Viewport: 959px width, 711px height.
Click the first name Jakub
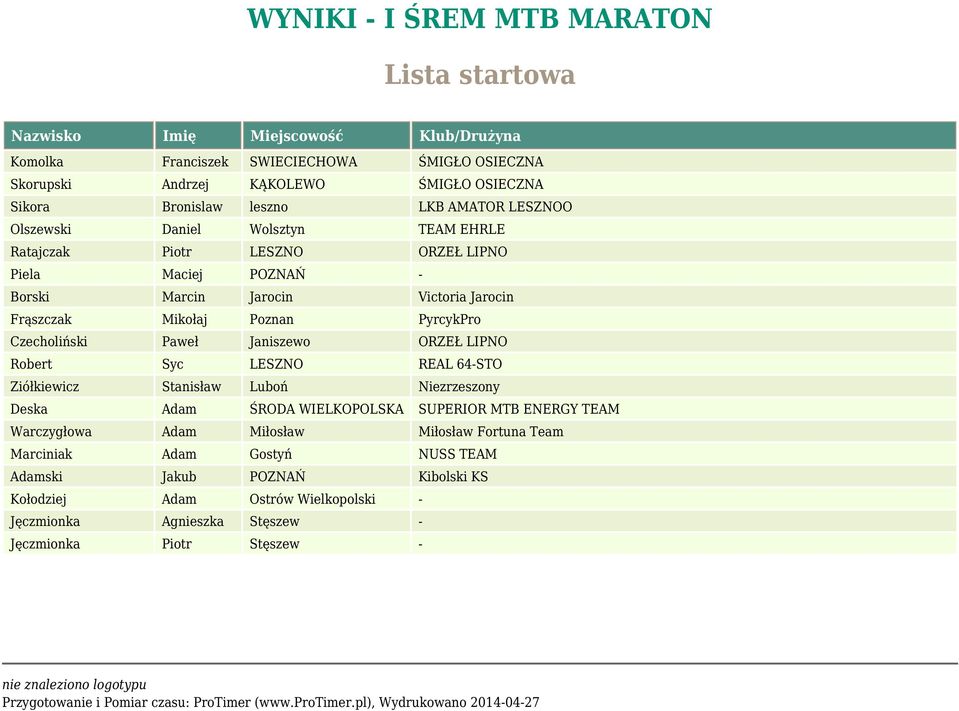(179, 477)
